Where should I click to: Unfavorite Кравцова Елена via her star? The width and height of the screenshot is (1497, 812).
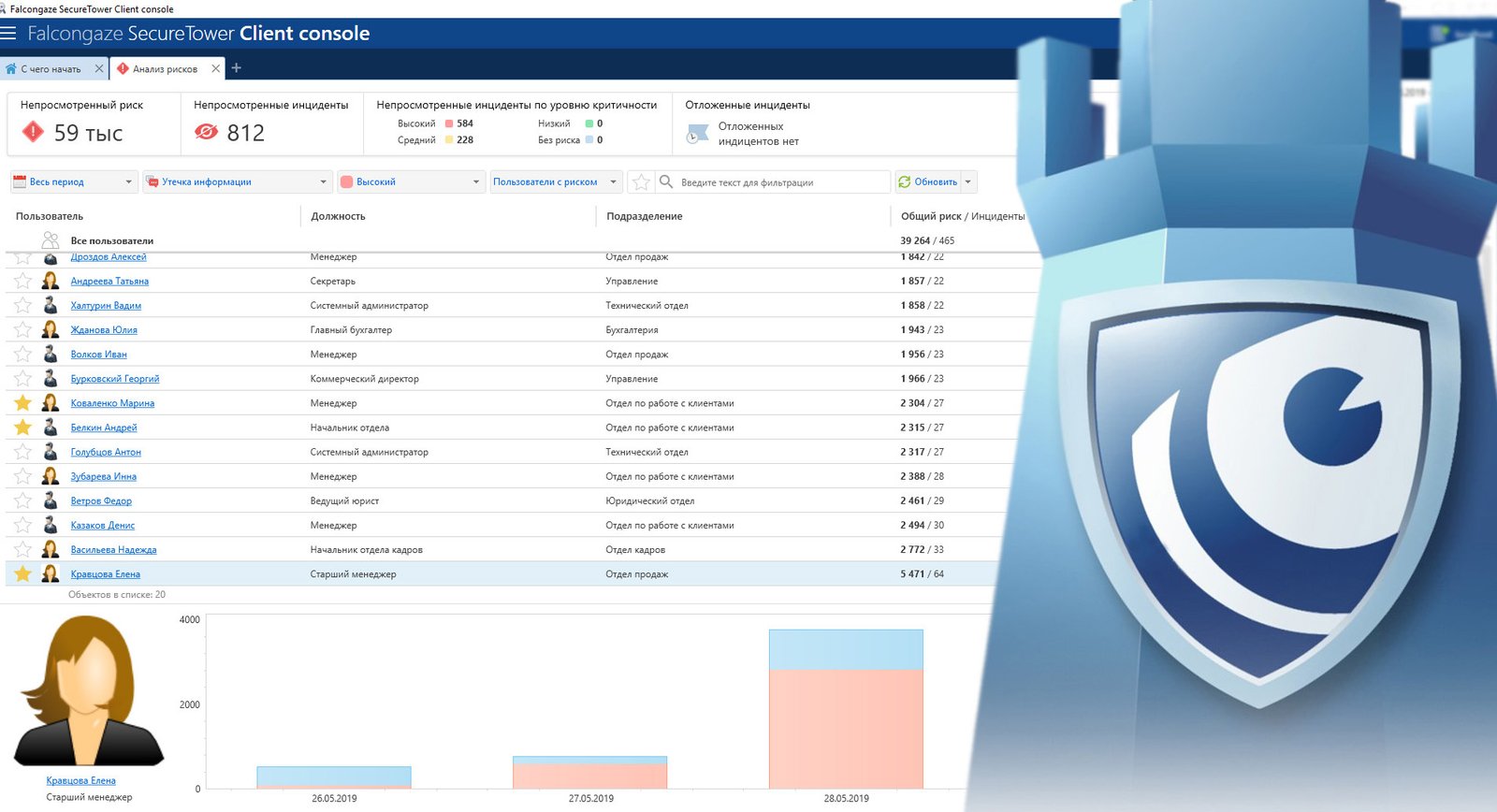click(22, 573)
